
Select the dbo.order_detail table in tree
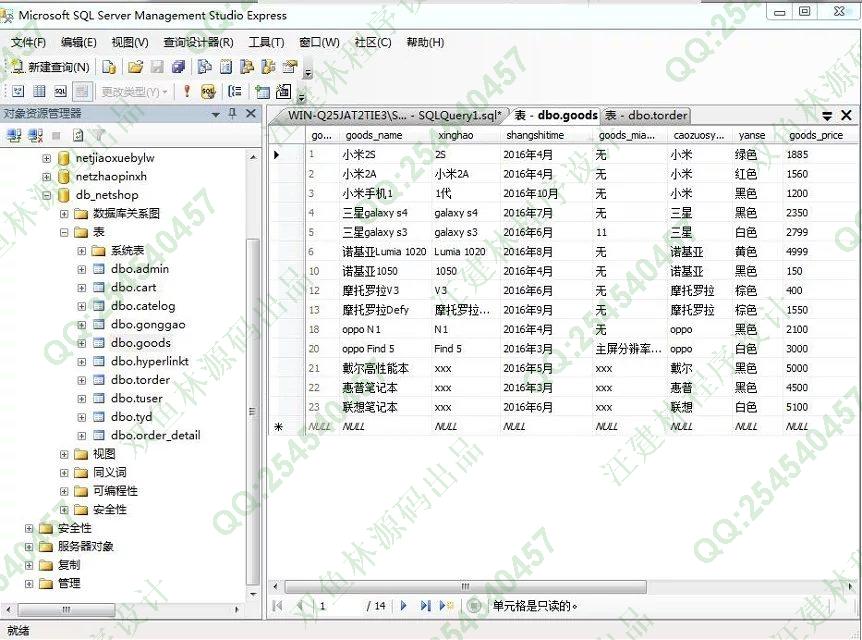(x=156, y=435)
